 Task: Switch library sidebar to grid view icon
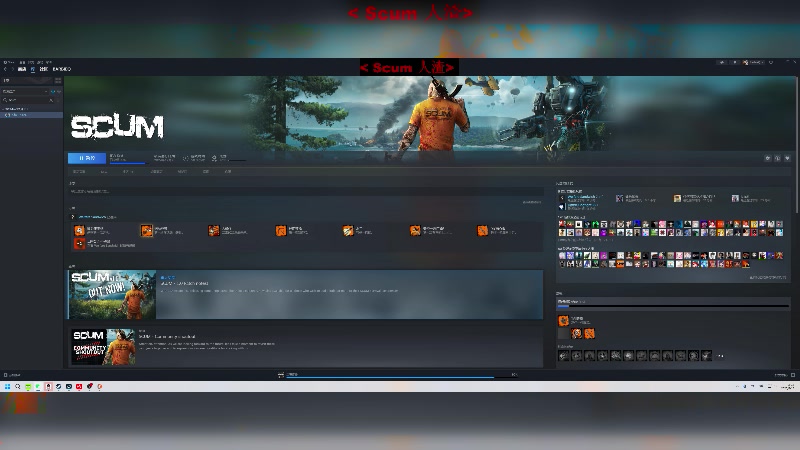[58, 80]
